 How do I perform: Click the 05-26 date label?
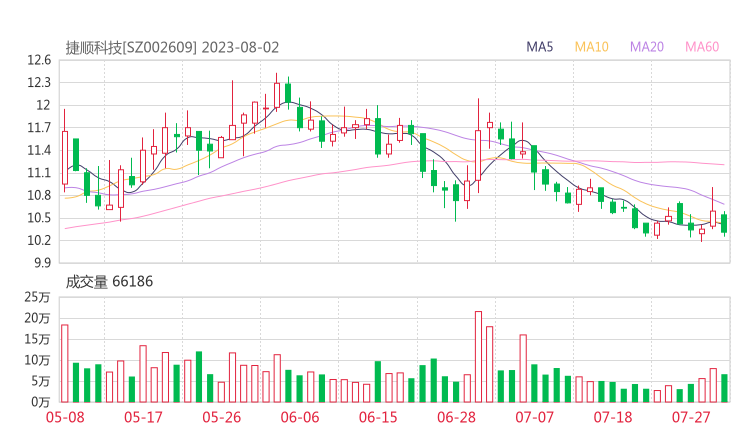(221, 417)
